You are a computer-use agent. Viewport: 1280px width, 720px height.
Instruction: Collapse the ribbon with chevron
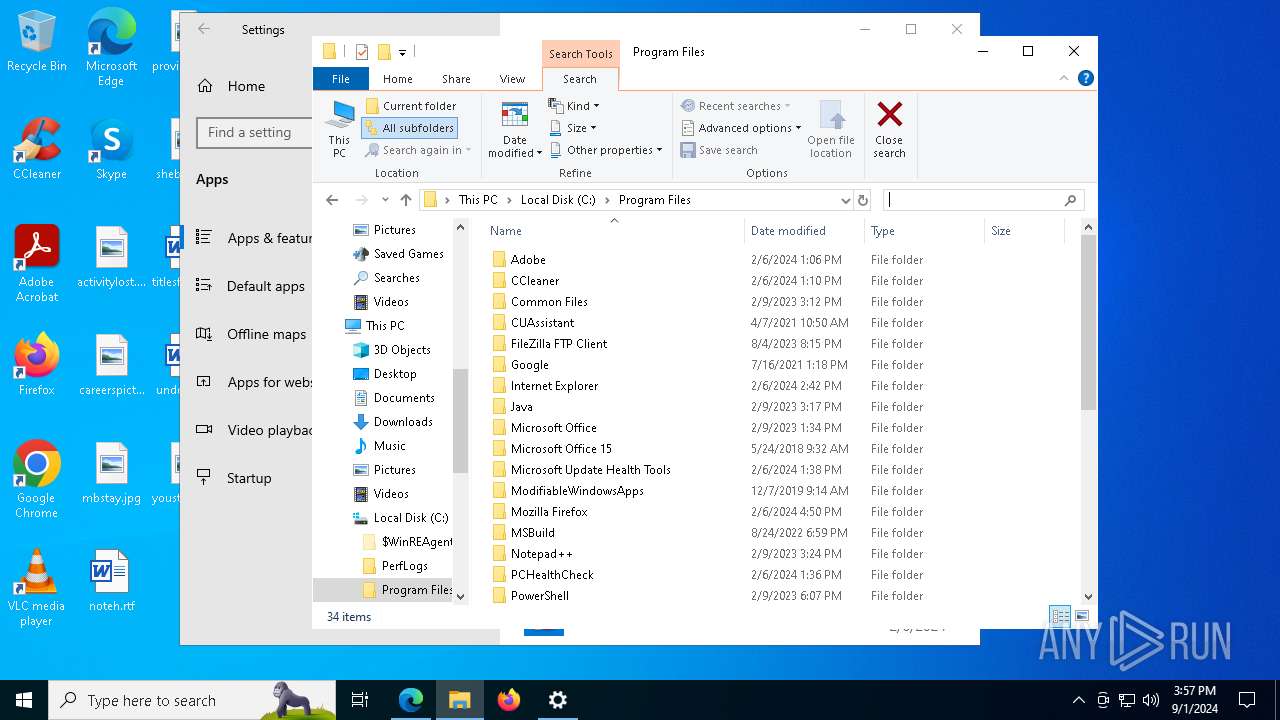pos(1065,78)
